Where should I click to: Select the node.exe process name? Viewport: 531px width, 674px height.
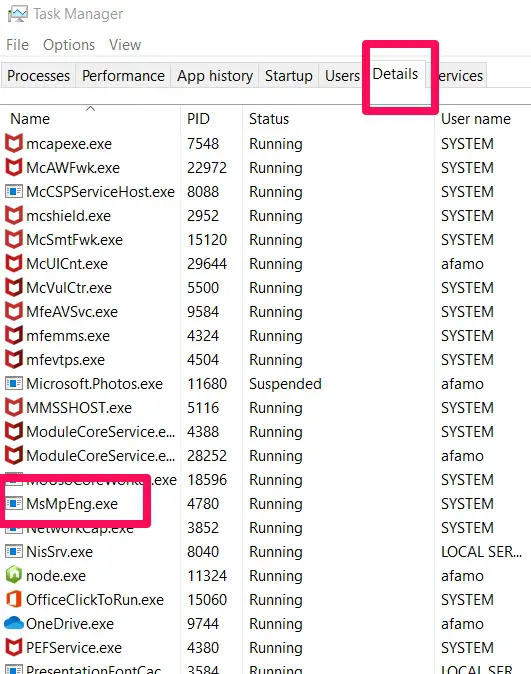tap(56, 576)
